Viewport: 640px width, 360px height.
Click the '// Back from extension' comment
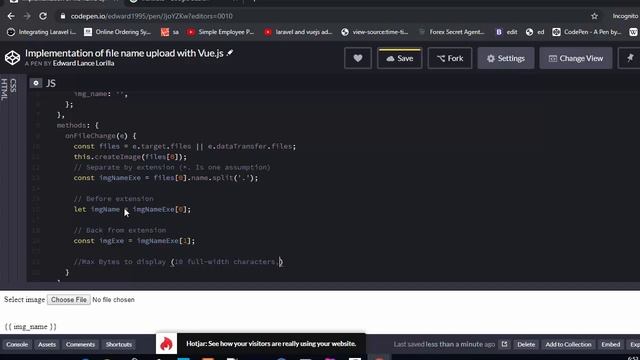point(120,230)
